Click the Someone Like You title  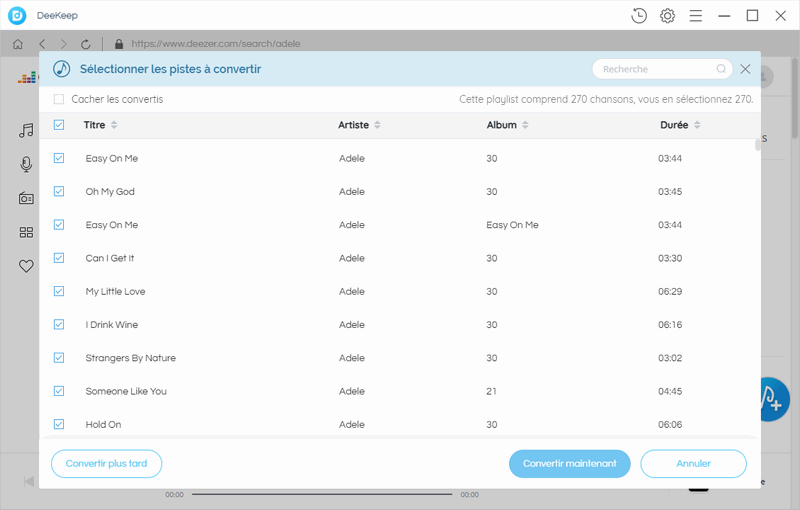[126, 391]
